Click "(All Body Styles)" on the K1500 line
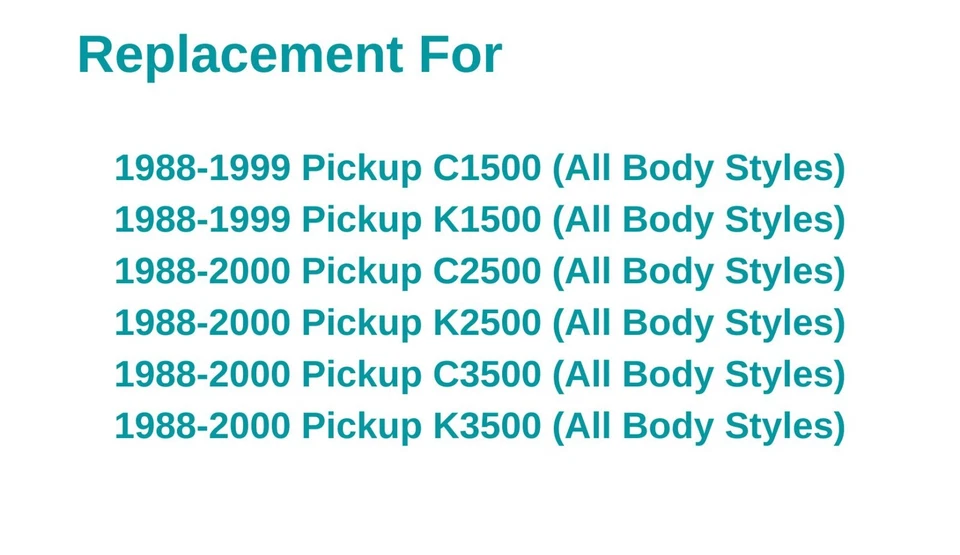This screenshot has height=555, width=960. pyautogui.click(x=698, y=220)
